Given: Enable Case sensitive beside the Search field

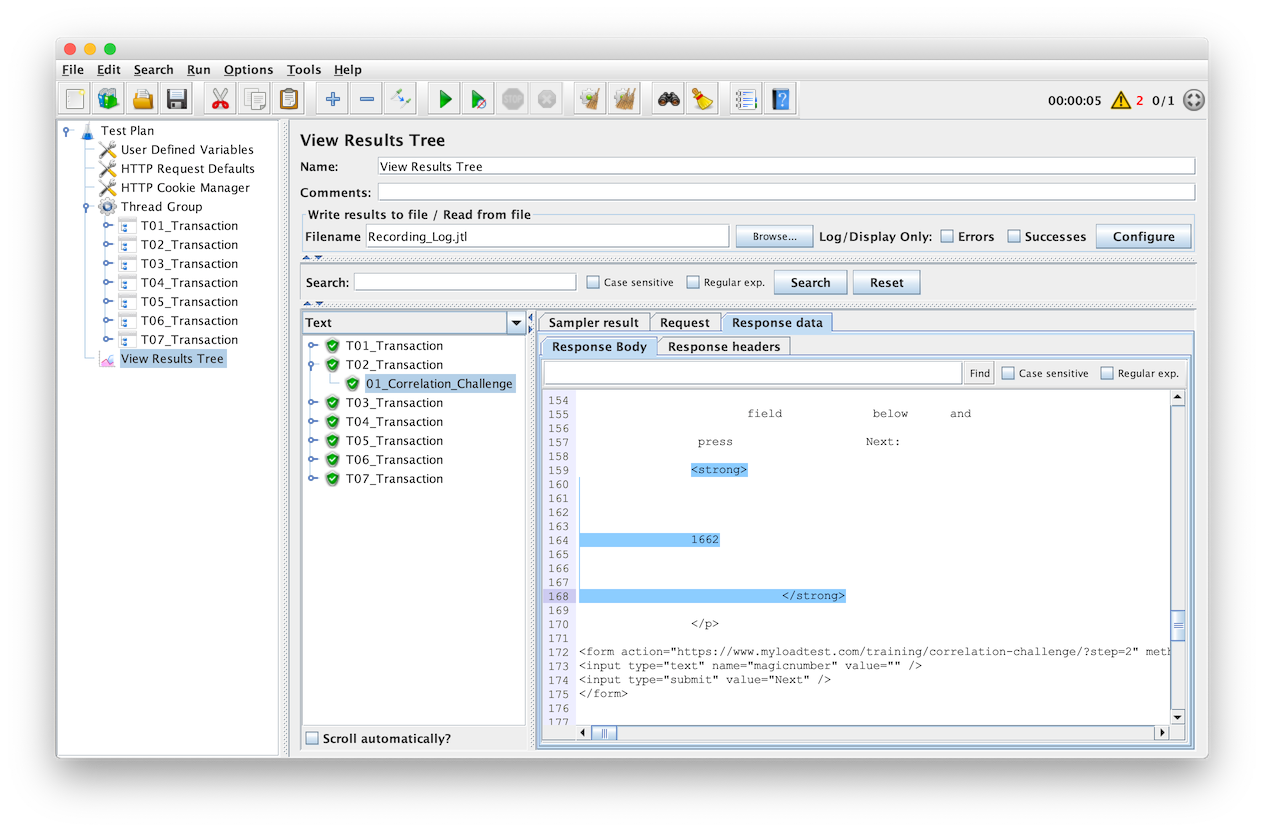Looking at the screenshot, I should point(593,283).
